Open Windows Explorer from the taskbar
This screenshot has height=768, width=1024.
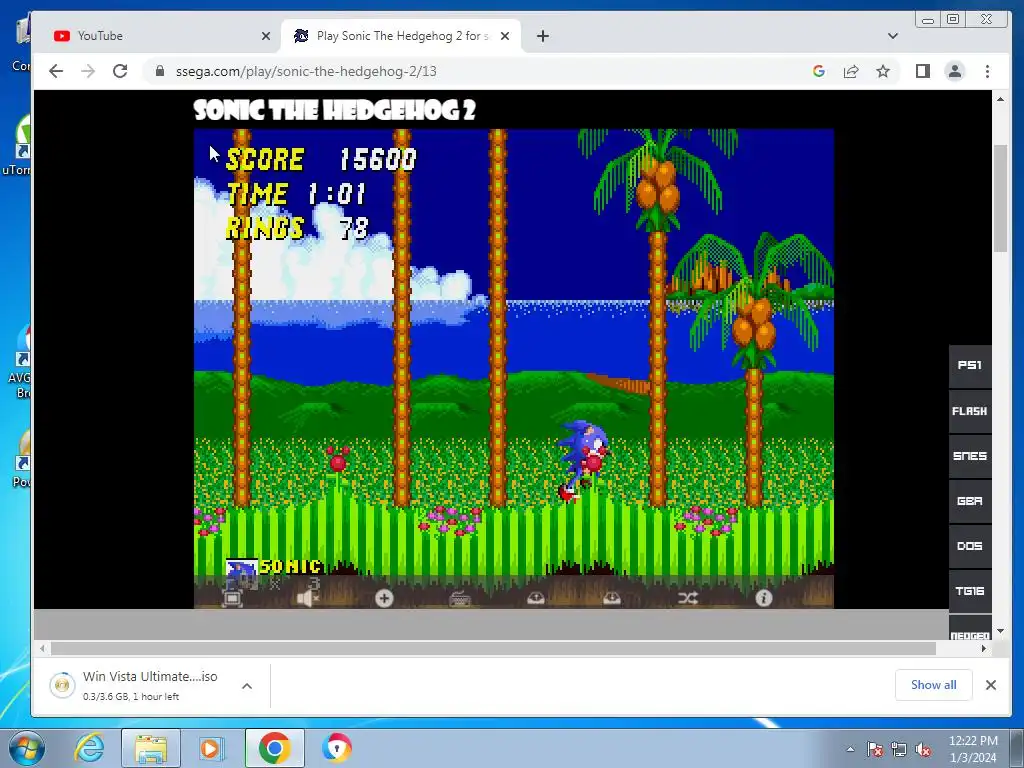151,748
